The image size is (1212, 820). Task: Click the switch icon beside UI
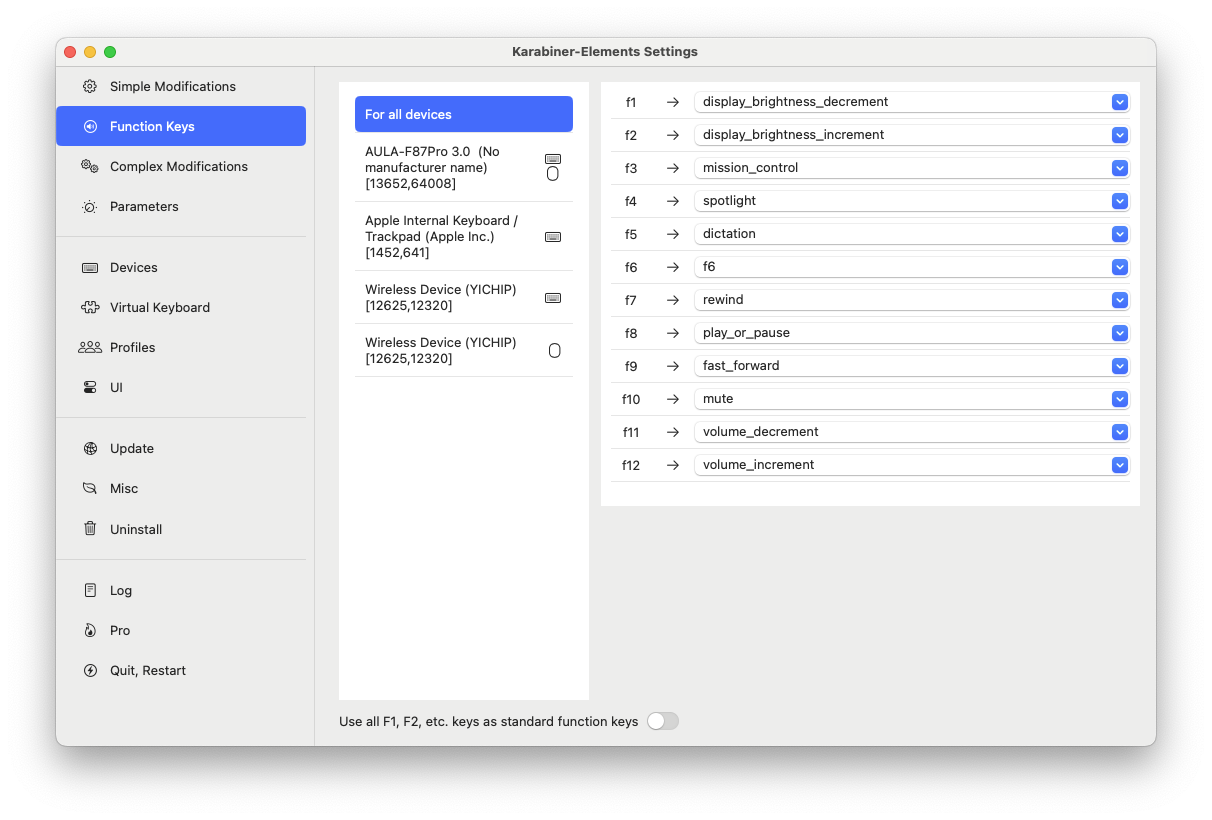[90, 387]
